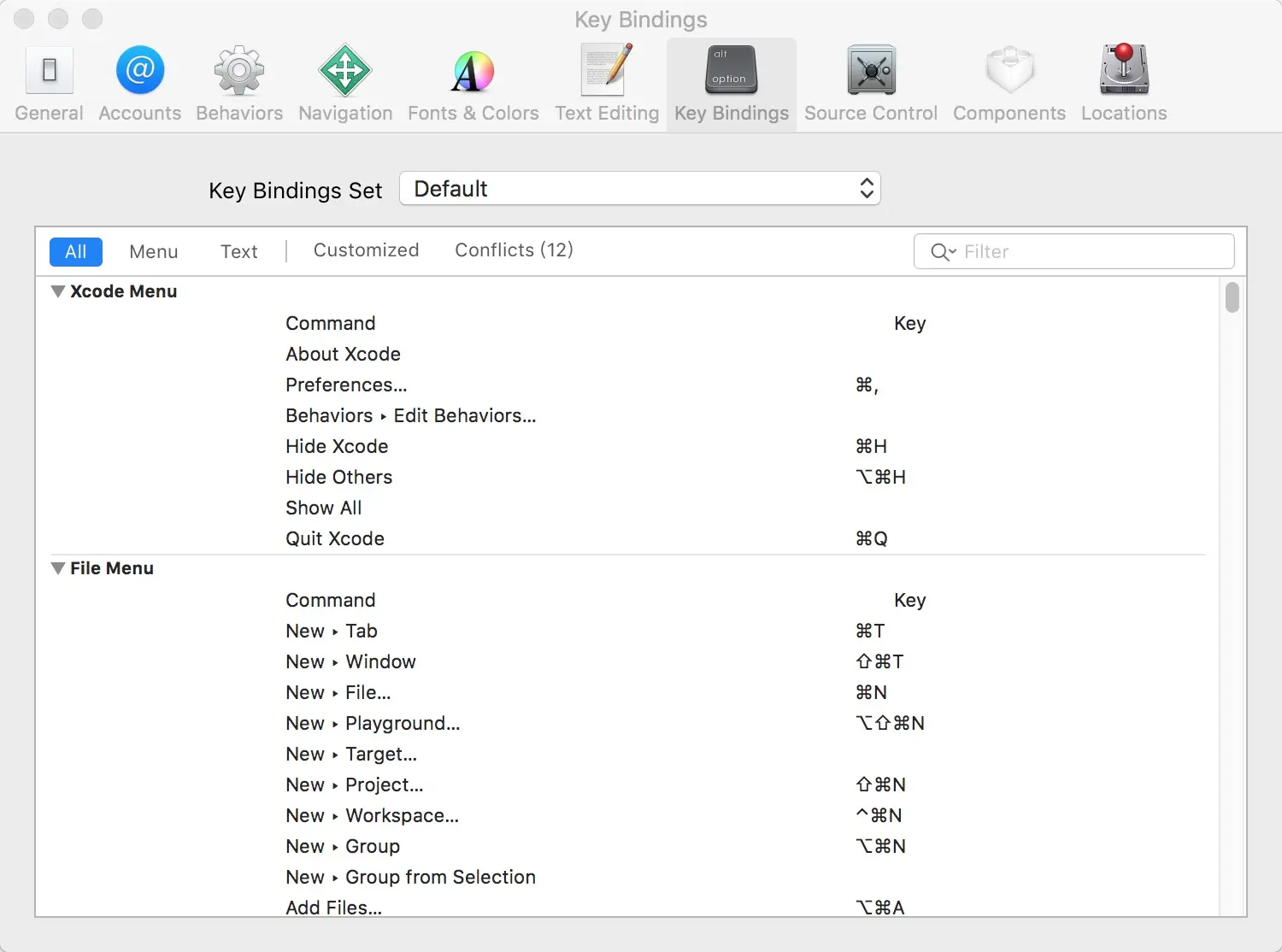Open the Components preferences icon
This screenshot has width=1282, height=952.
pyautogui.click(x=1009, y=70)
